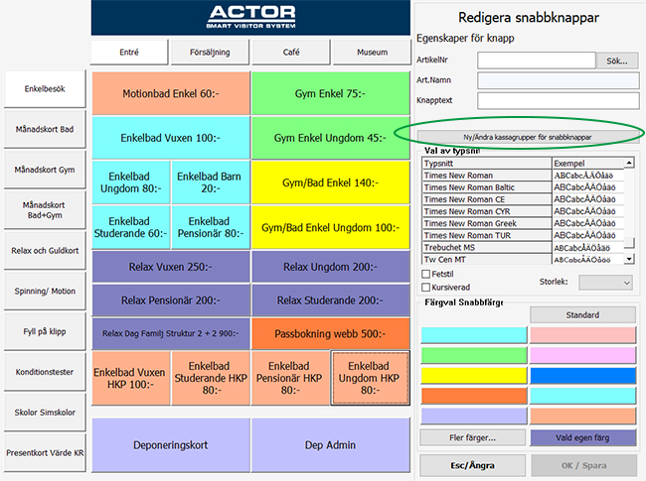Open Fler färger... color options
This screenshot has height=481, width=646.
tap(473, 438)
